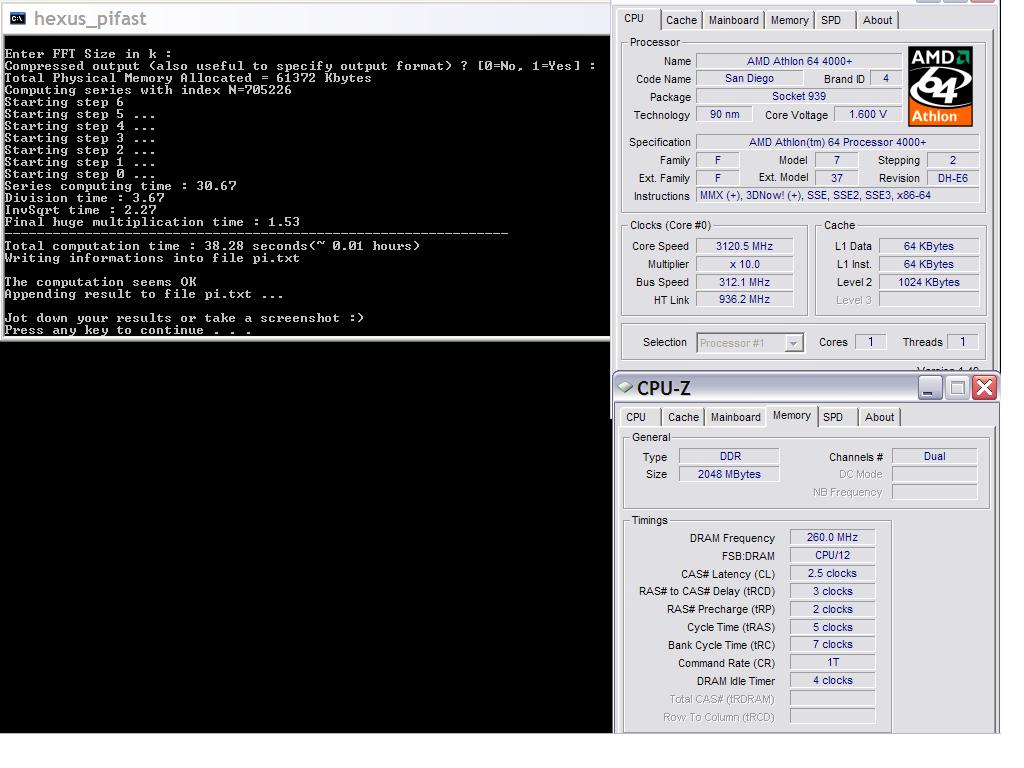This screenshot has width=1024, height=768.
Task: Click the DRAM Idle Timer value '4 clocks'
Action: pos(833,680)
